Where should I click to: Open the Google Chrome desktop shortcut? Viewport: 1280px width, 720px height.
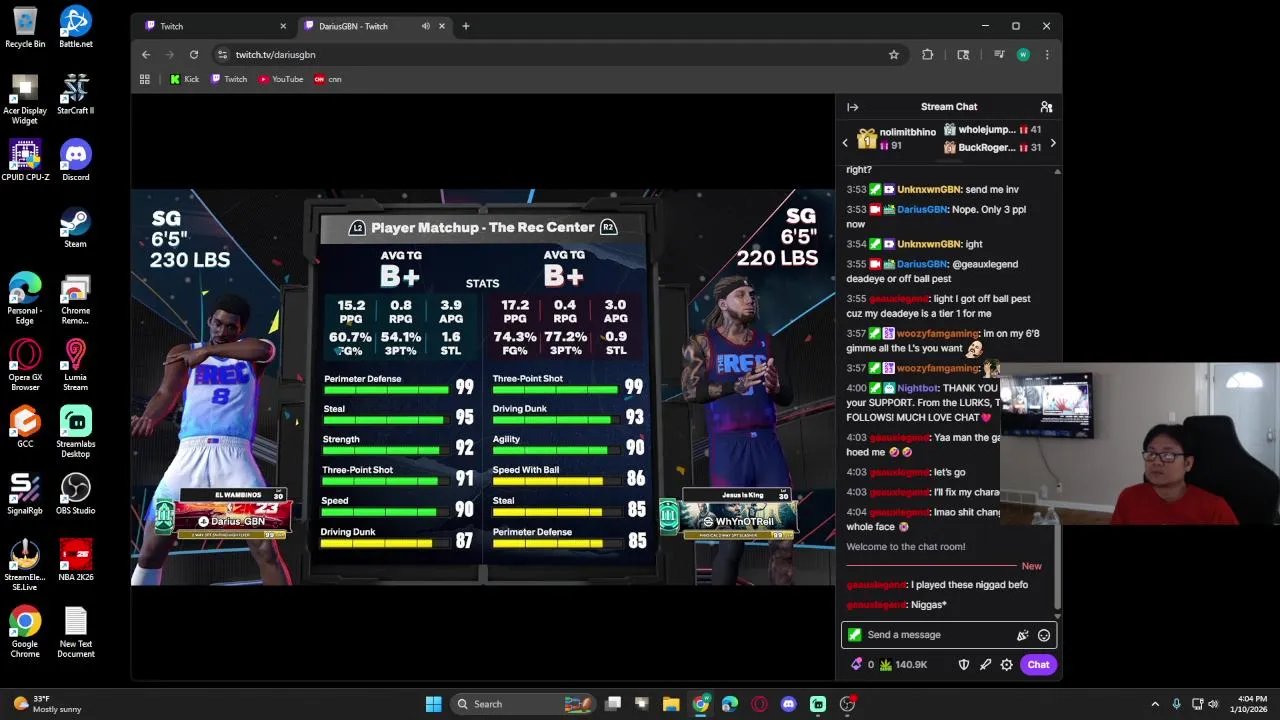[x=25, y=632]
